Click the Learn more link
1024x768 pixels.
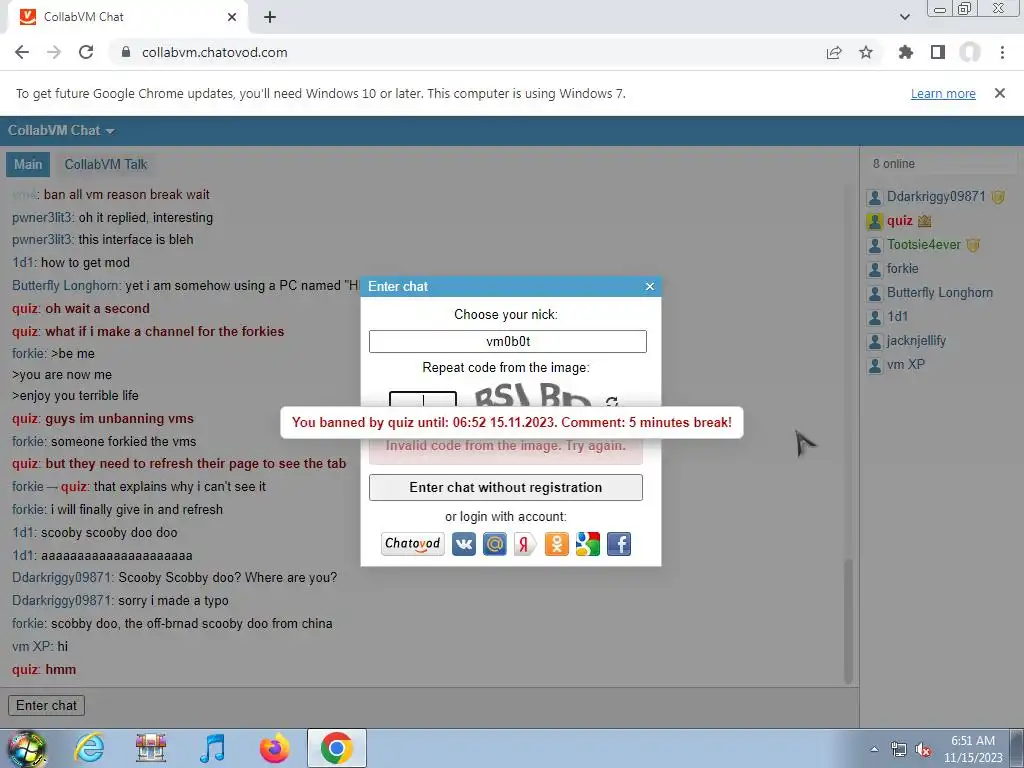pos(943,93)
